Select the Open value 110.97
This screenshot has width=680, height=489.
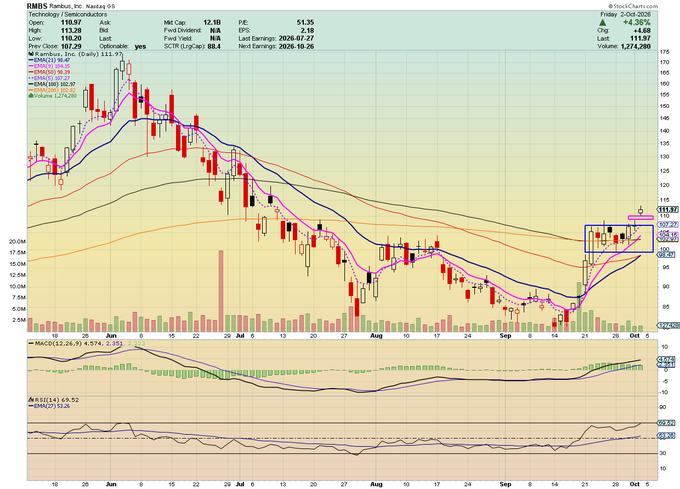tap(71, 23)
